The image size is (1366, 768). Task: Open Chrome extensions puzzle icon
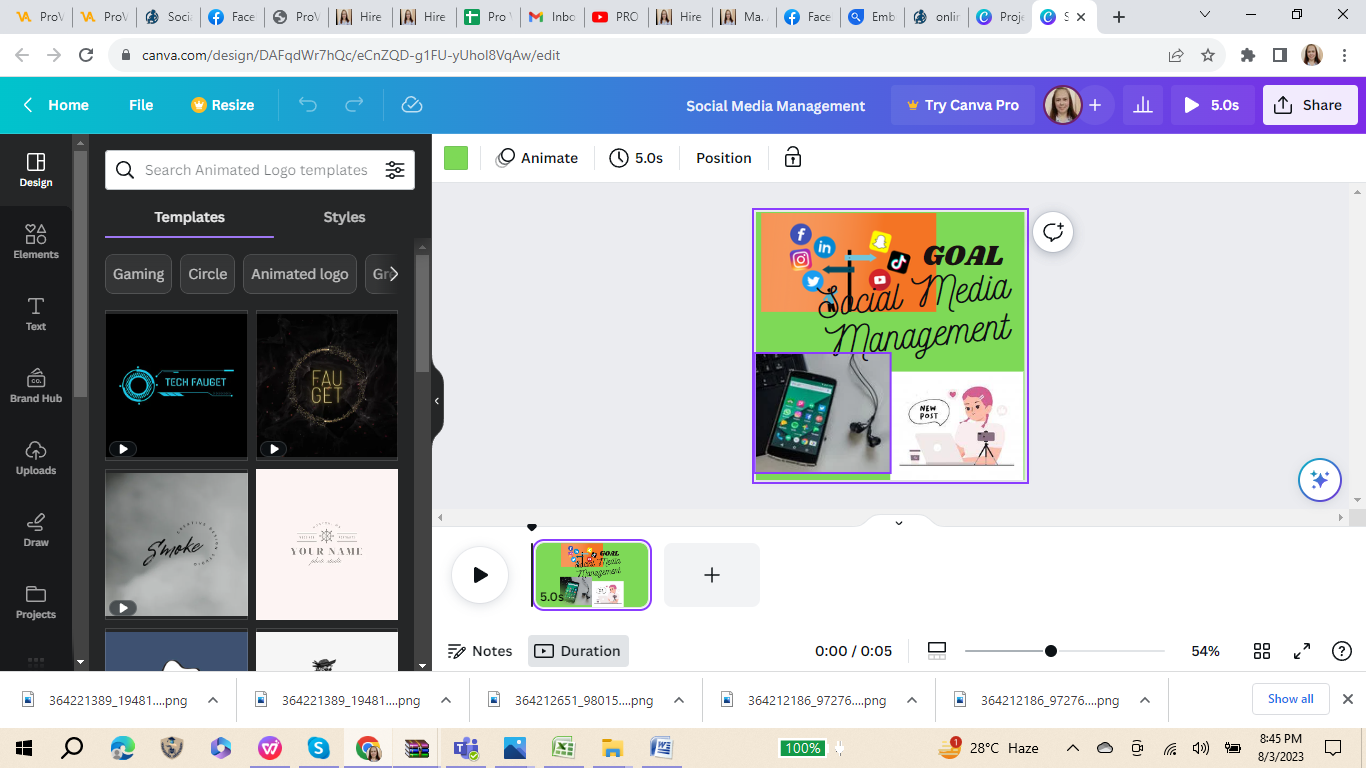(x=1247, y=55)
